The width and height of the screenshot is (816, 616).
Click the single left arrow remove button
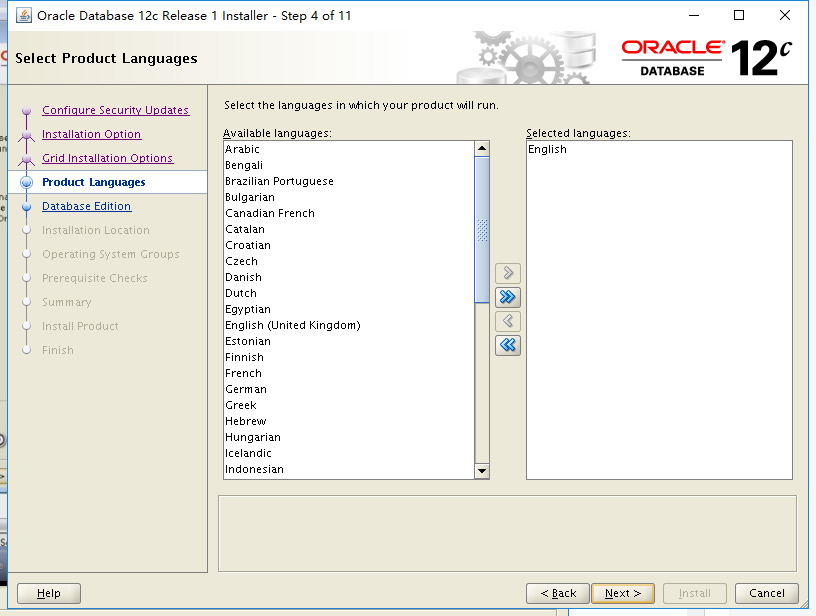[508, 321]
